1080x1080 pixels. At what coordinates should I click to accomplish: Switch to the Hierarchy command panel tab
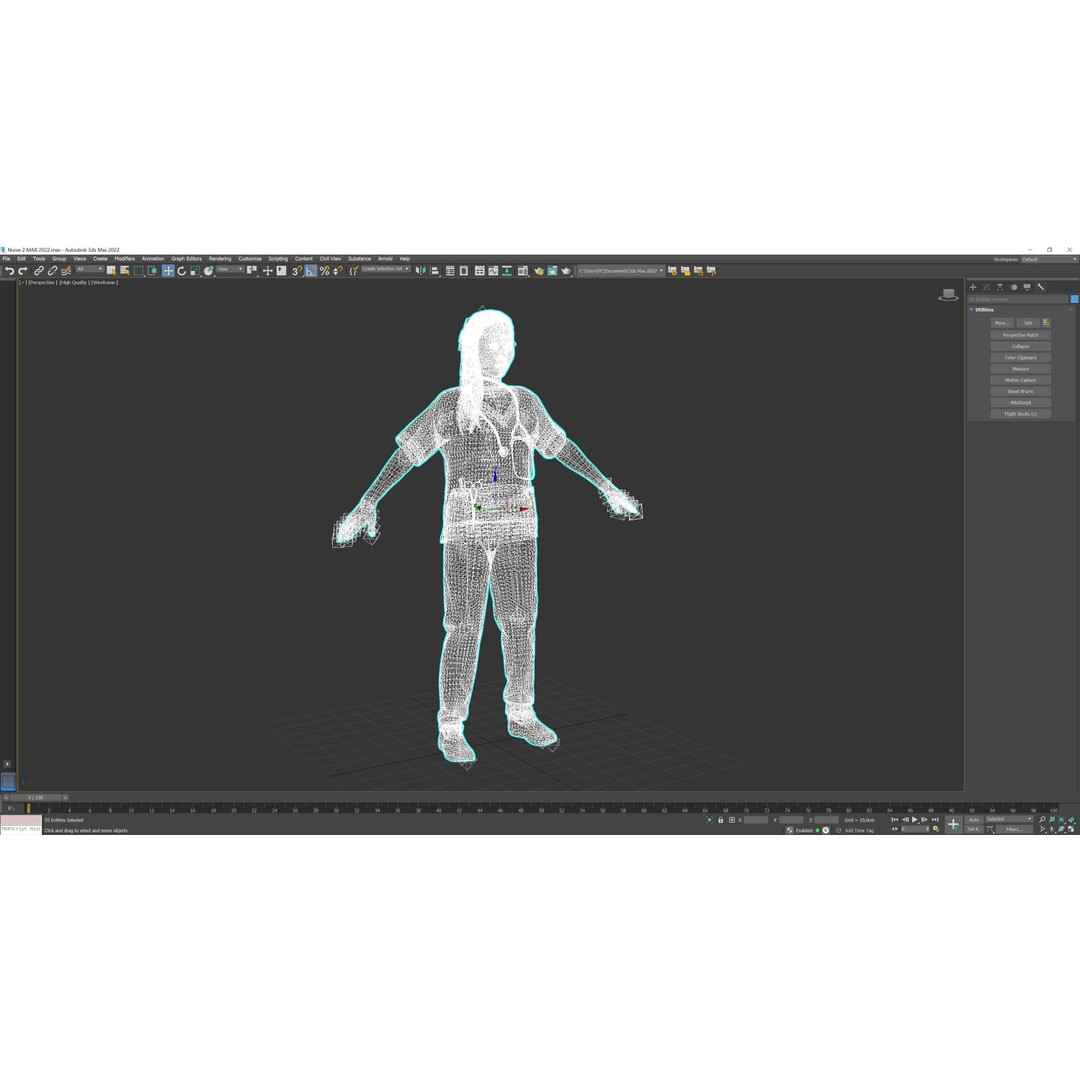(x=1000, y=287)
